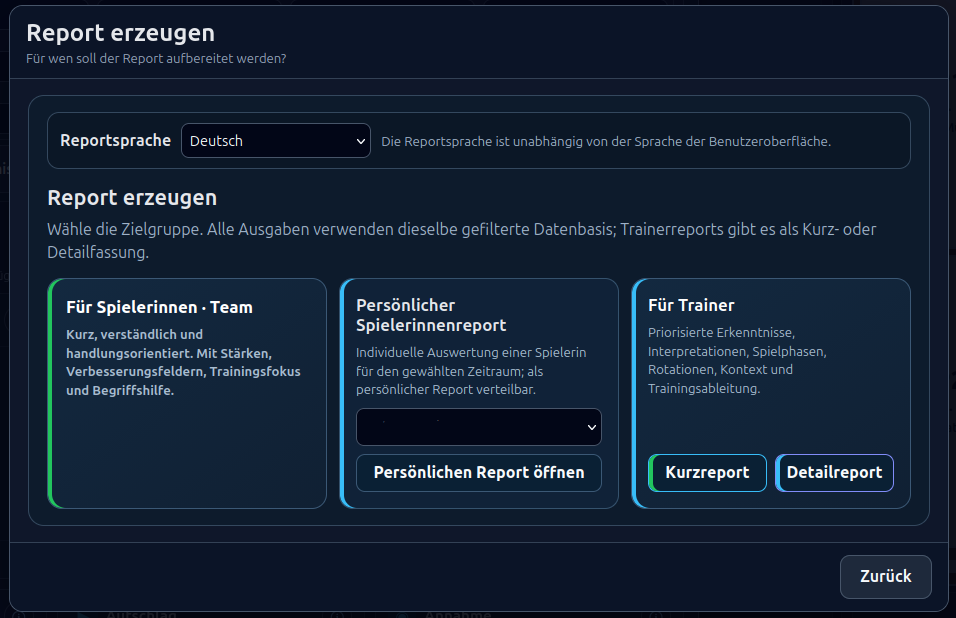Screen dimensions: 956x618
Task: Click the Reportsprache label
Action: click(115, 141)
